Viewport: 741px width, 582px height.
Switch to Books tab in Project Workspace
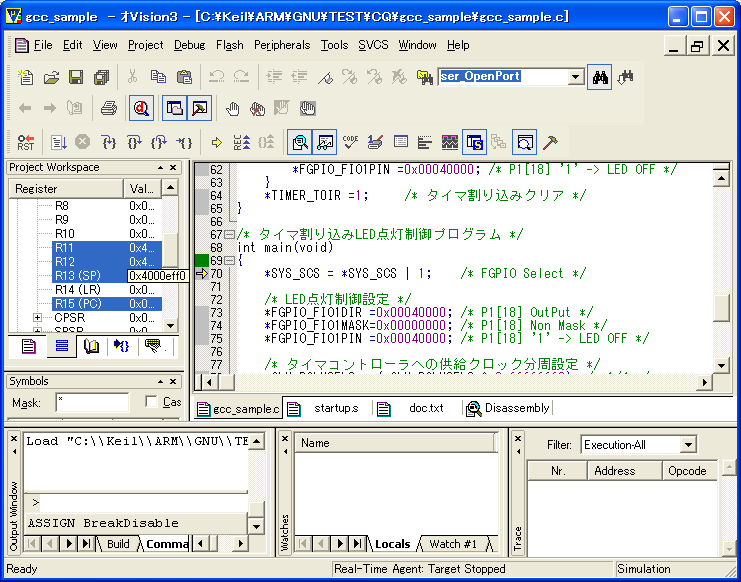point(91,347)
